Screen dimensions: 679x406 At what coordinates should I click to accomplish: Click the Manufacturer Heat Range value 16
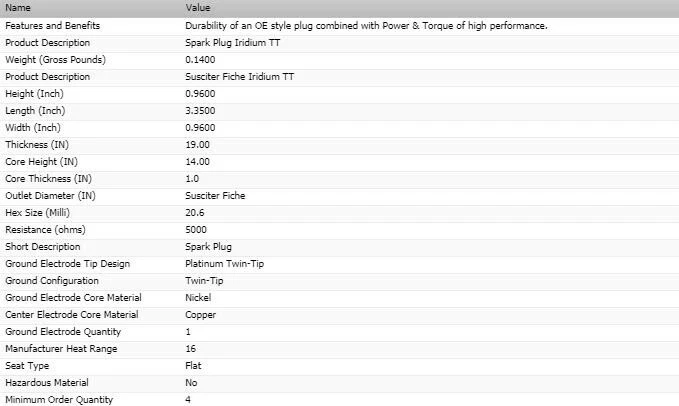tap(191, 349)
